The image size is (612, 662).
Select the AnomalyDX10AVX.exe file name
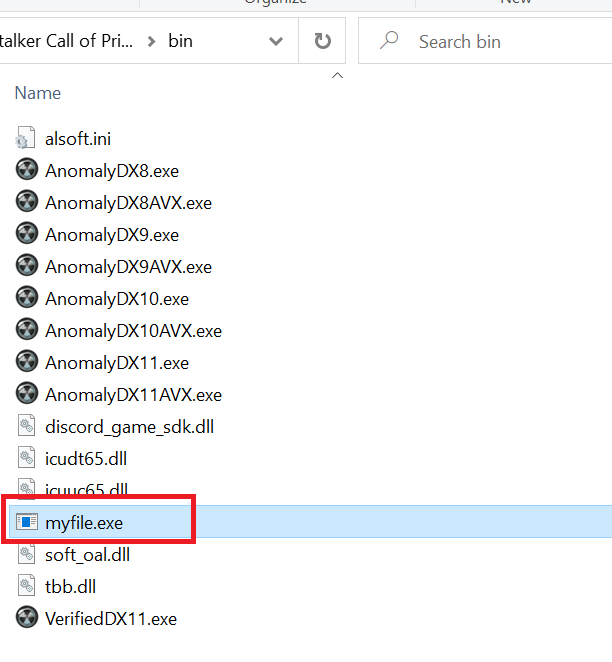[x=133, y=331]
